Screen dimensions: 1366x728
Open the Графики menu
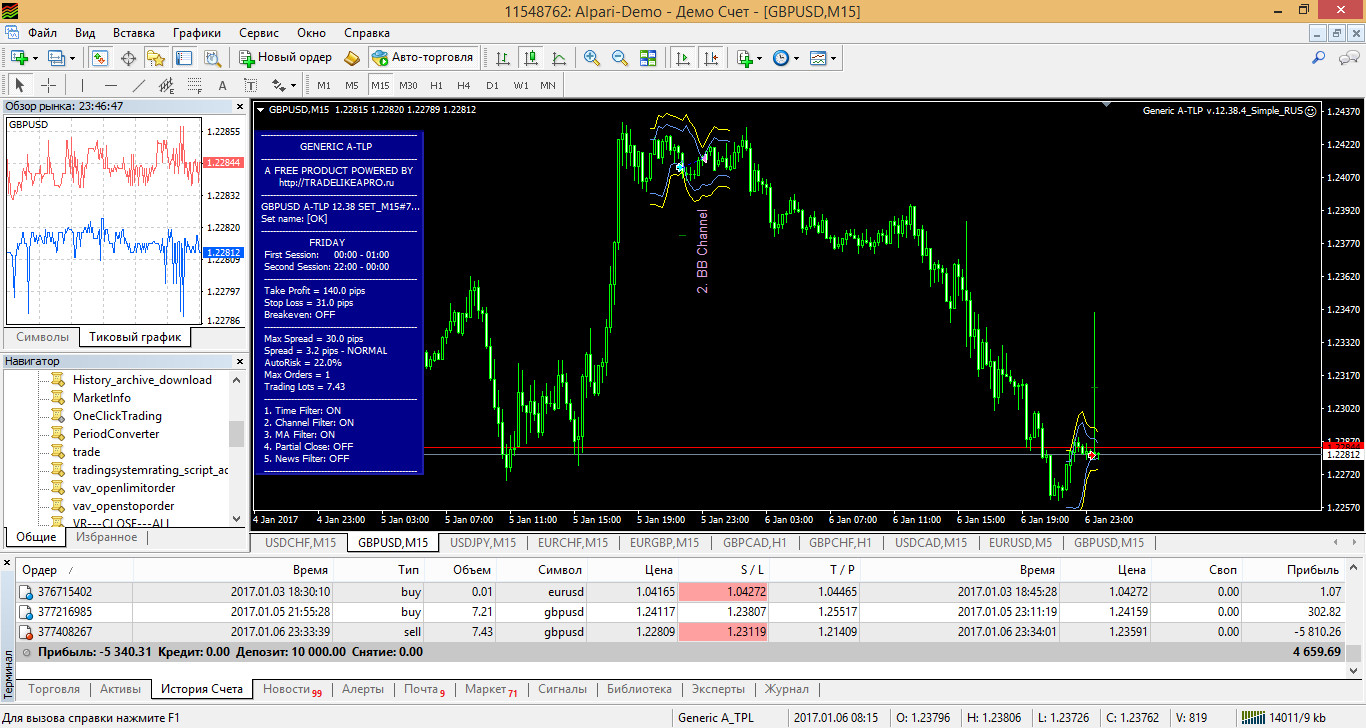point(196,33)
